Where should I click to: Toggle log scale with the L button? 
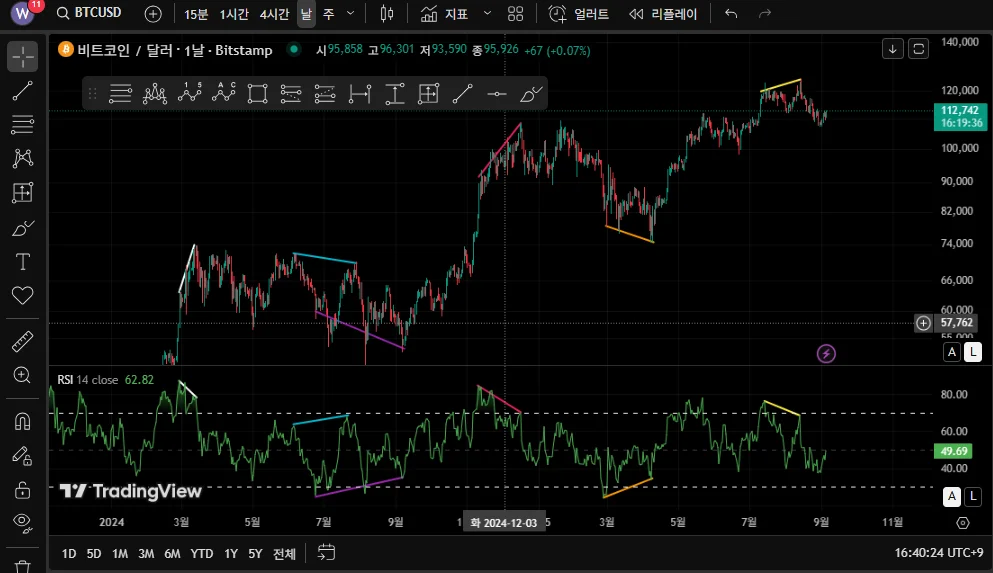pyautogui.click(x=973, y=351)
